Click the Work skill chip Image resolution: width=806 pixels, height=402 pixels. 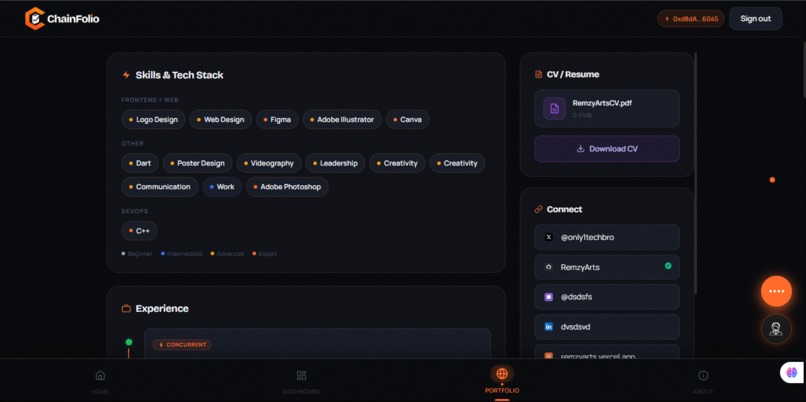(x=222, y=187)
